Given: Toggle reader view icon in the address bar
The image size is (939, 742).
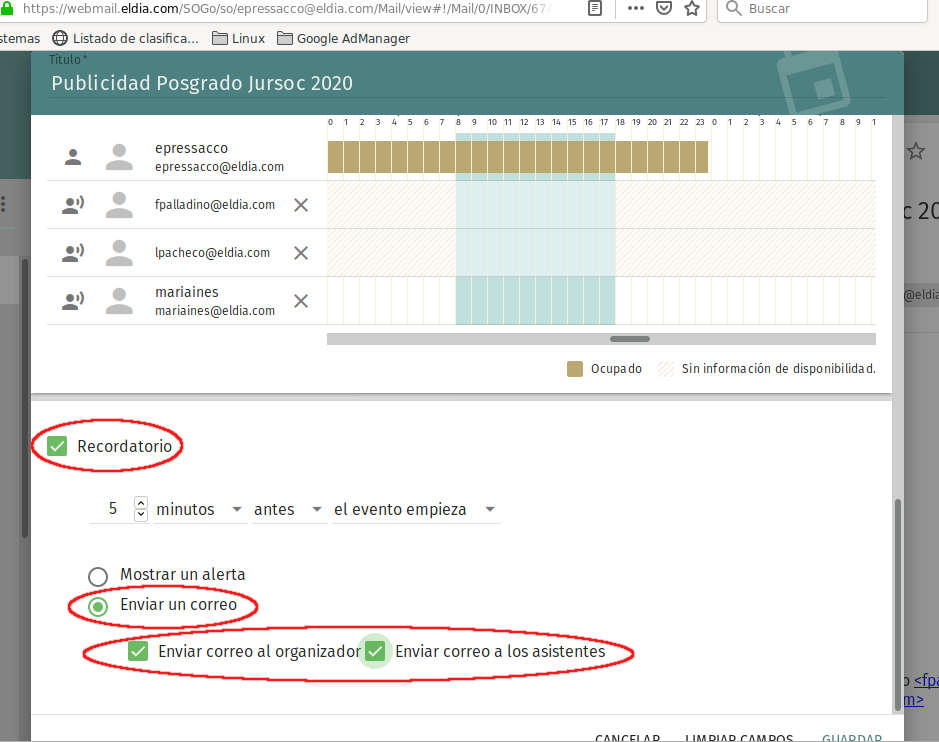Looking at the screenshot, I should pyautogui.click(x=595, y=9).
